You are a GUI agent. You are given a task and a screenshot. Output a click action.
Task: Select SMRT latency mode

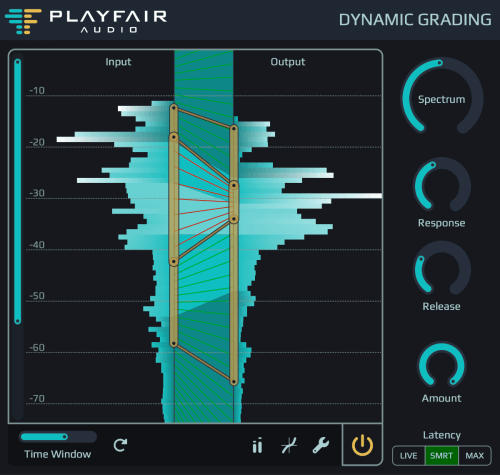(x=441, y=456)
